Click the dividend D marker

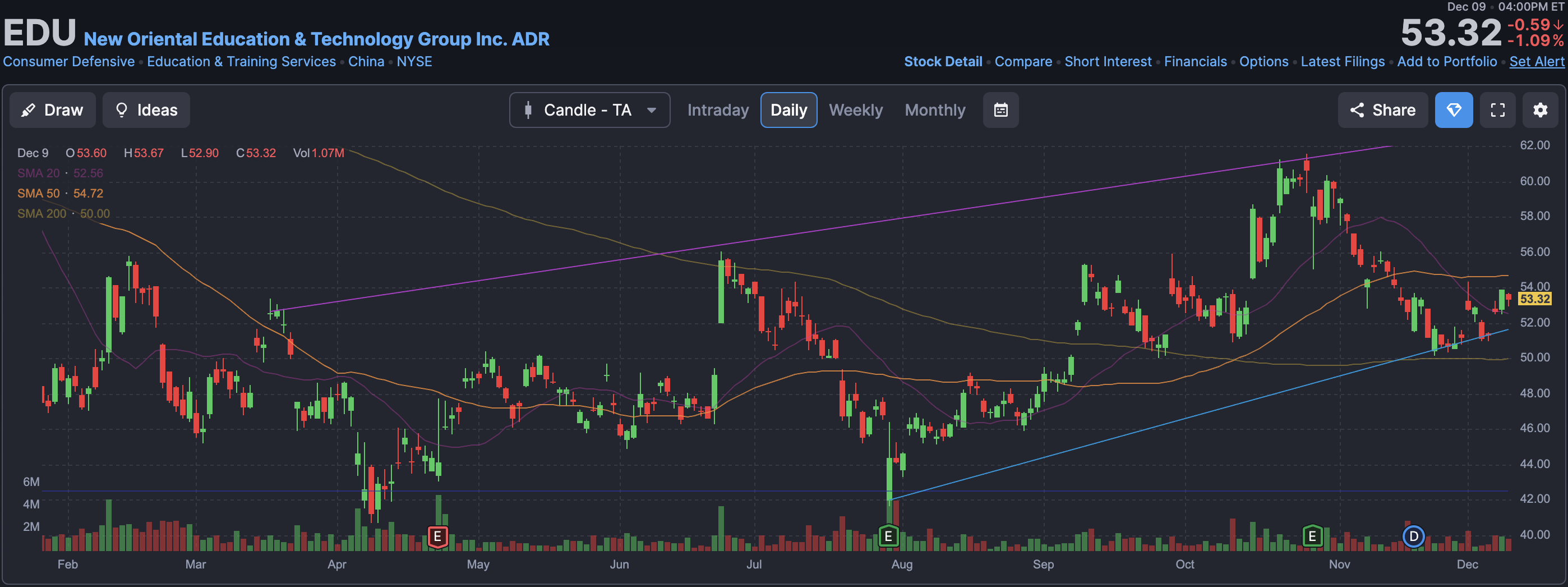point(1413,536)
